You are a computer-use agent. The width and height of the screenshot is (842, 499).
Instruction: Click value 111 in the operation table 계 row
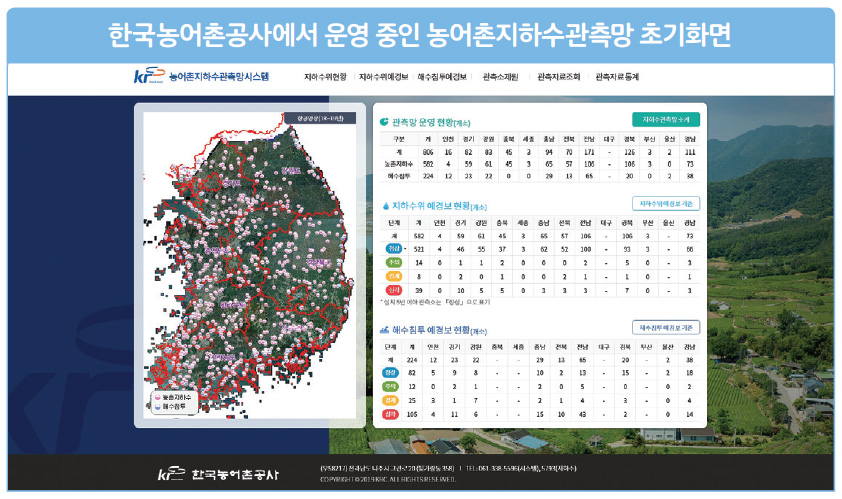click(690, 152)
